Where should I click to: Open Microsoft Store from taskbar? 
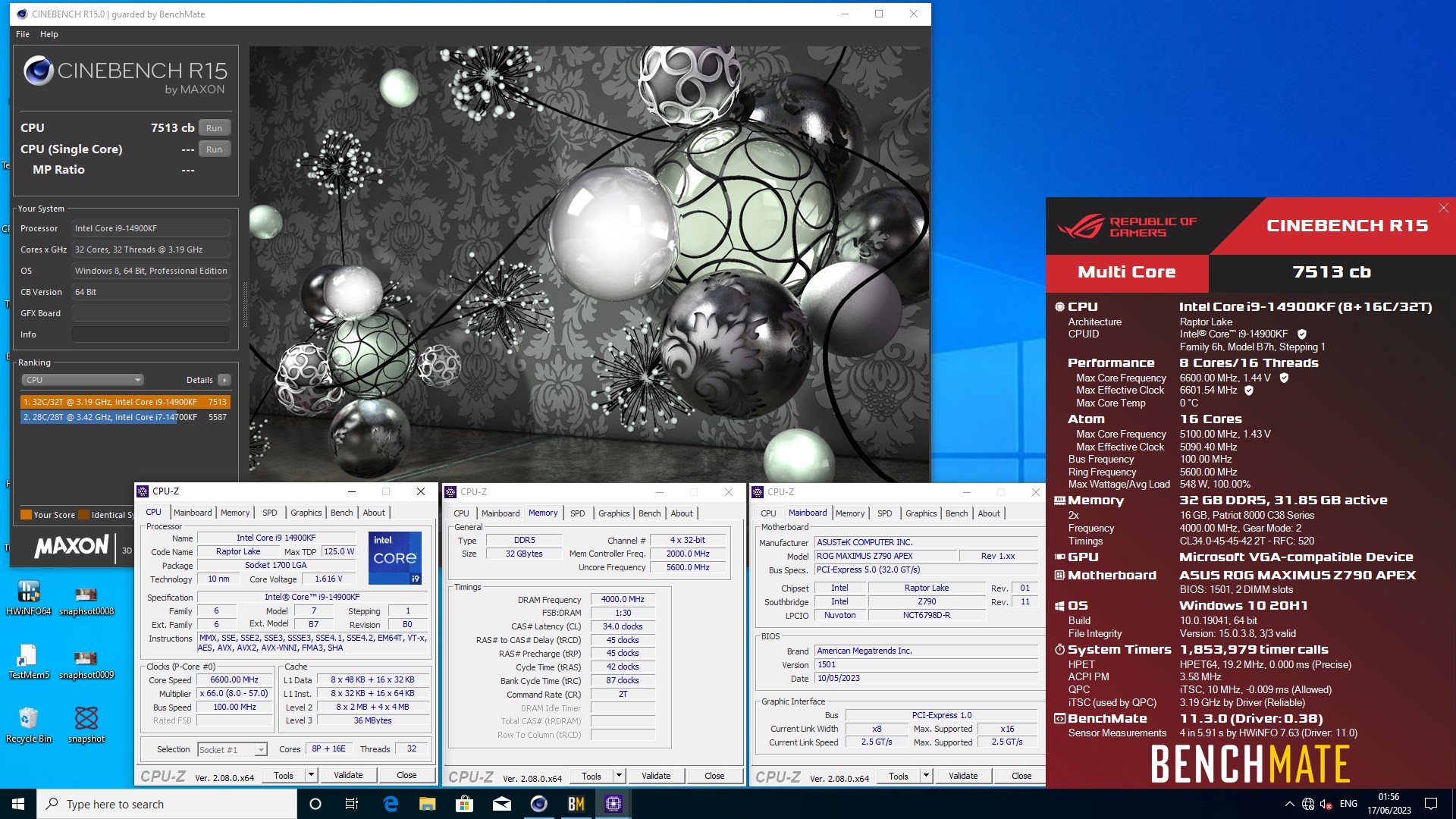click(x=464, y=804)
